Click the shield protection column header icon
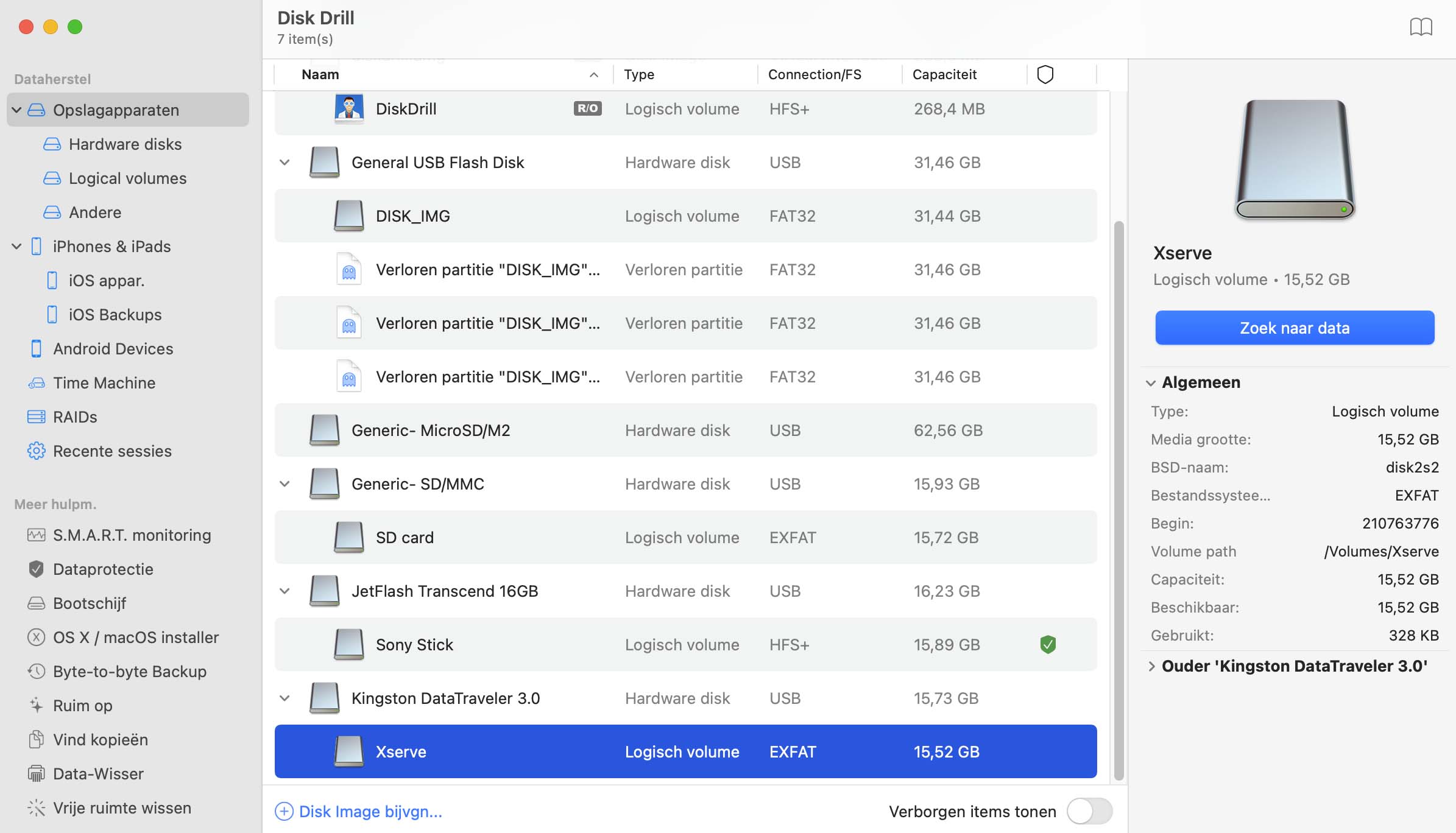Viewport: 1456px width, 833px height. tap(1045, 74)
